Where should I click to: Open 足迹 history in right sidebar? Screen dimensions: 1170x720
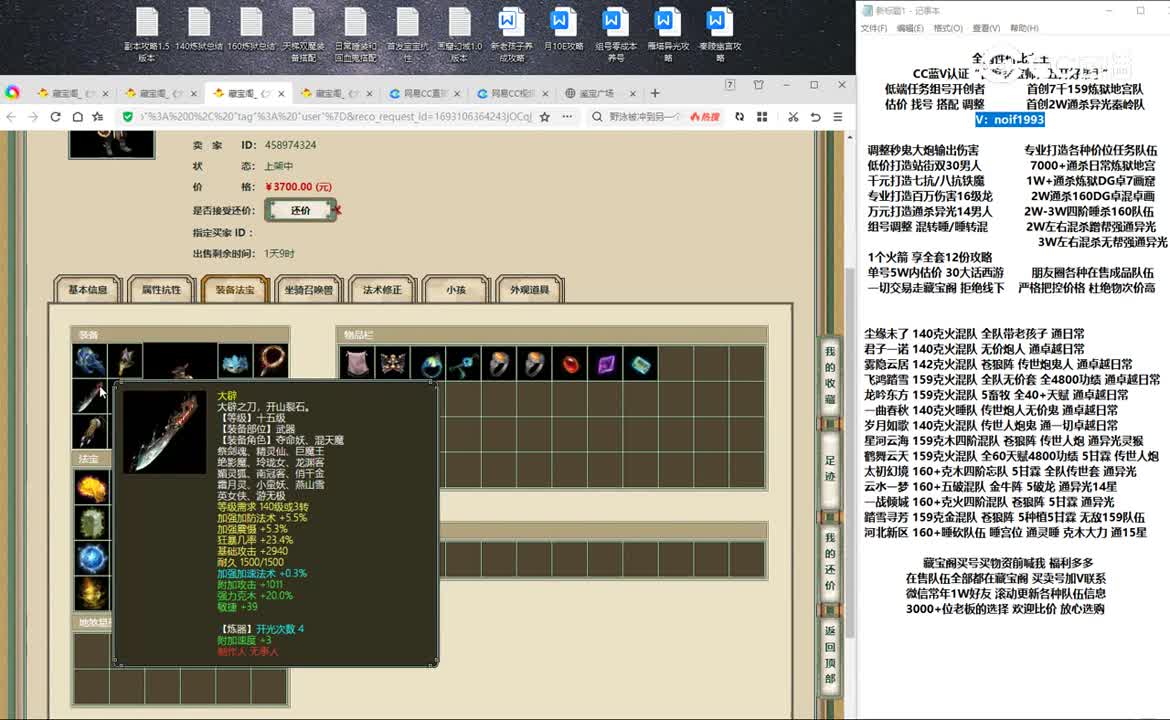(x=830, y=468)
